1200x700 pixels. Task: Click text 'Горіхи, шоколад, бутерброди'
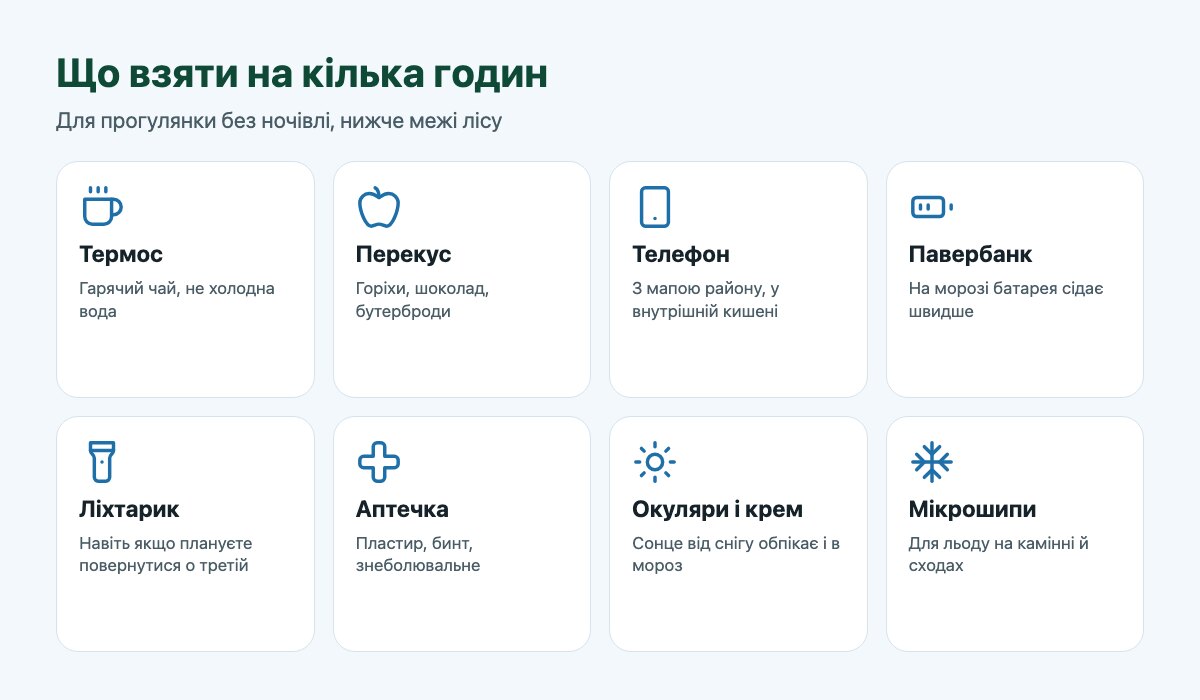[422, 300]
